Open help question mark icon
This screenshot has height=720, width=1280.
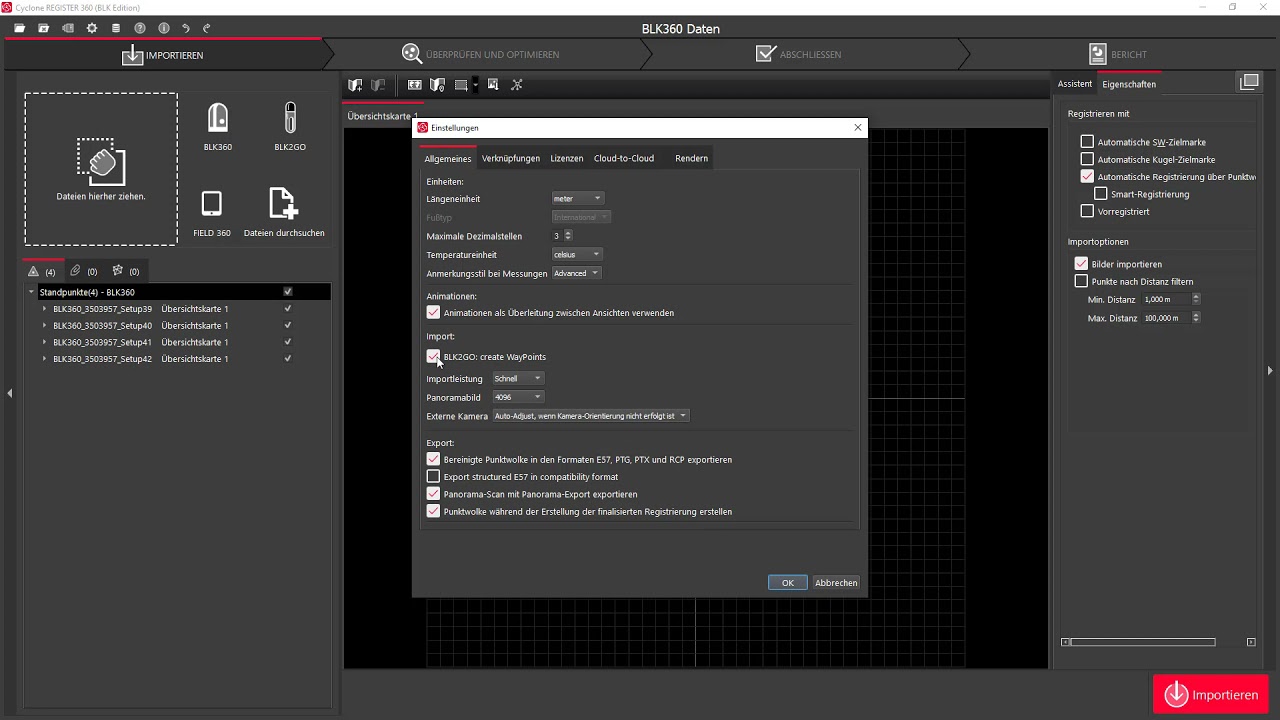coord(140,28)
